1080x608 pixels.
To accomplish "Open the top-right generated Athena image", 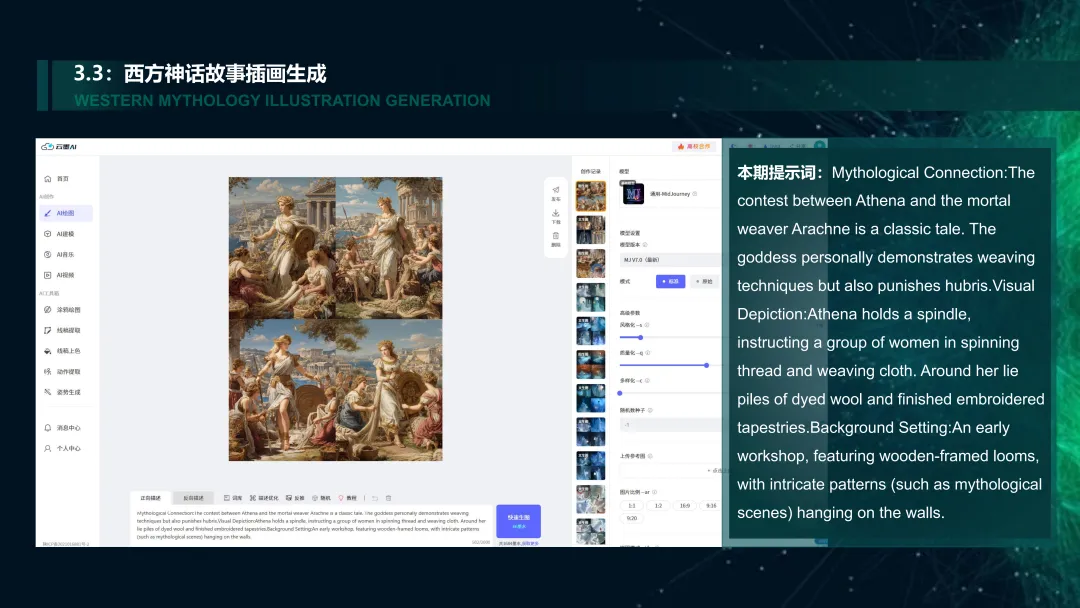I will [x=389, y=248].
